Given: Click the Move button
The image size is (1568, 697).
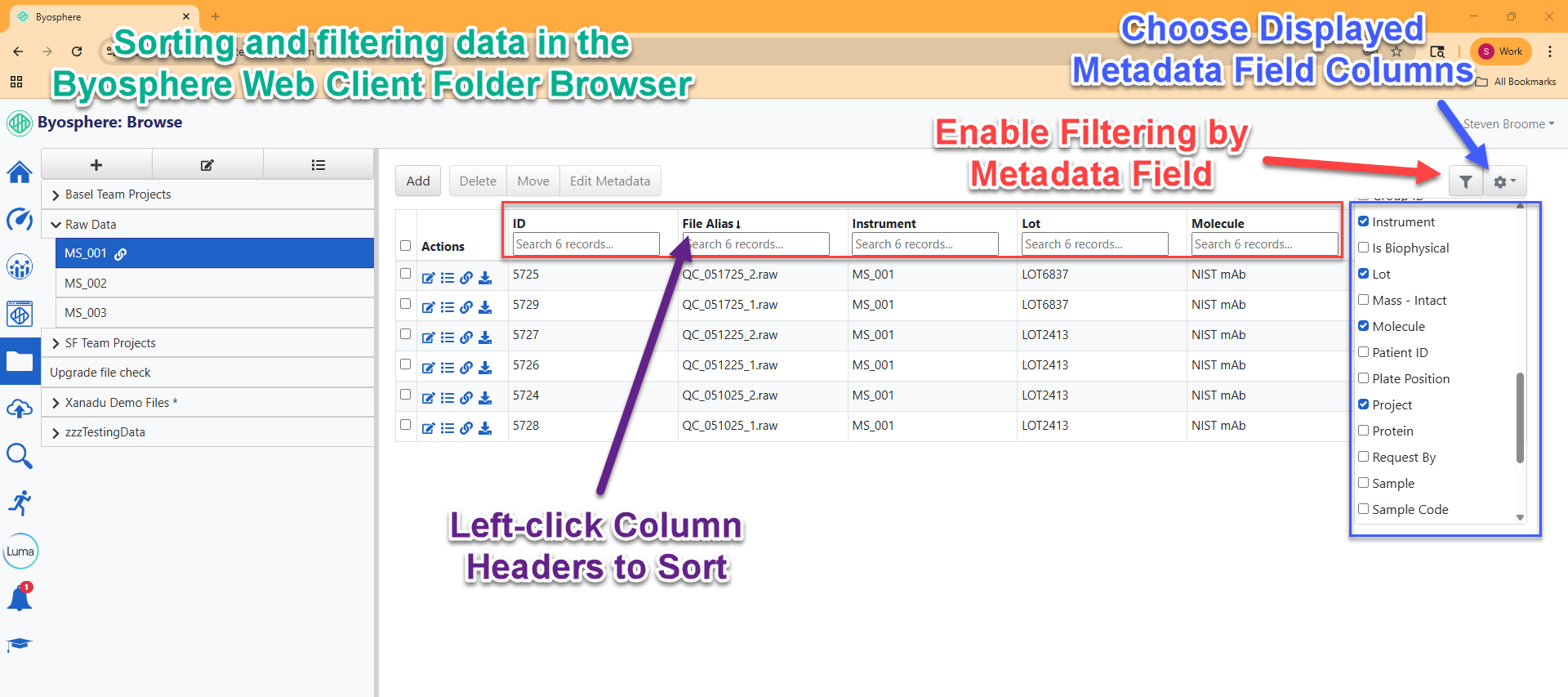Looking at the screenshot, I should [x=533, y=181].
